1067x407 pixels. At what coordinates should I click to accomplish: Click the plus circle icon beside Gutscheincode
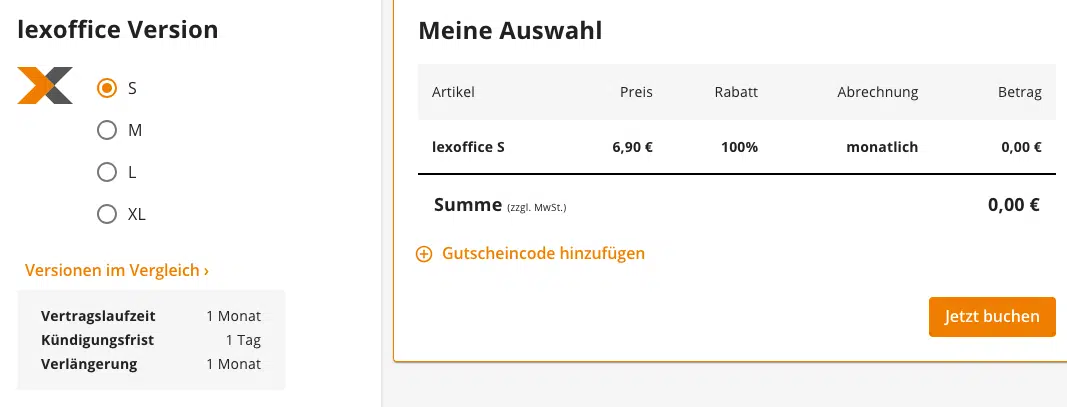424,254
